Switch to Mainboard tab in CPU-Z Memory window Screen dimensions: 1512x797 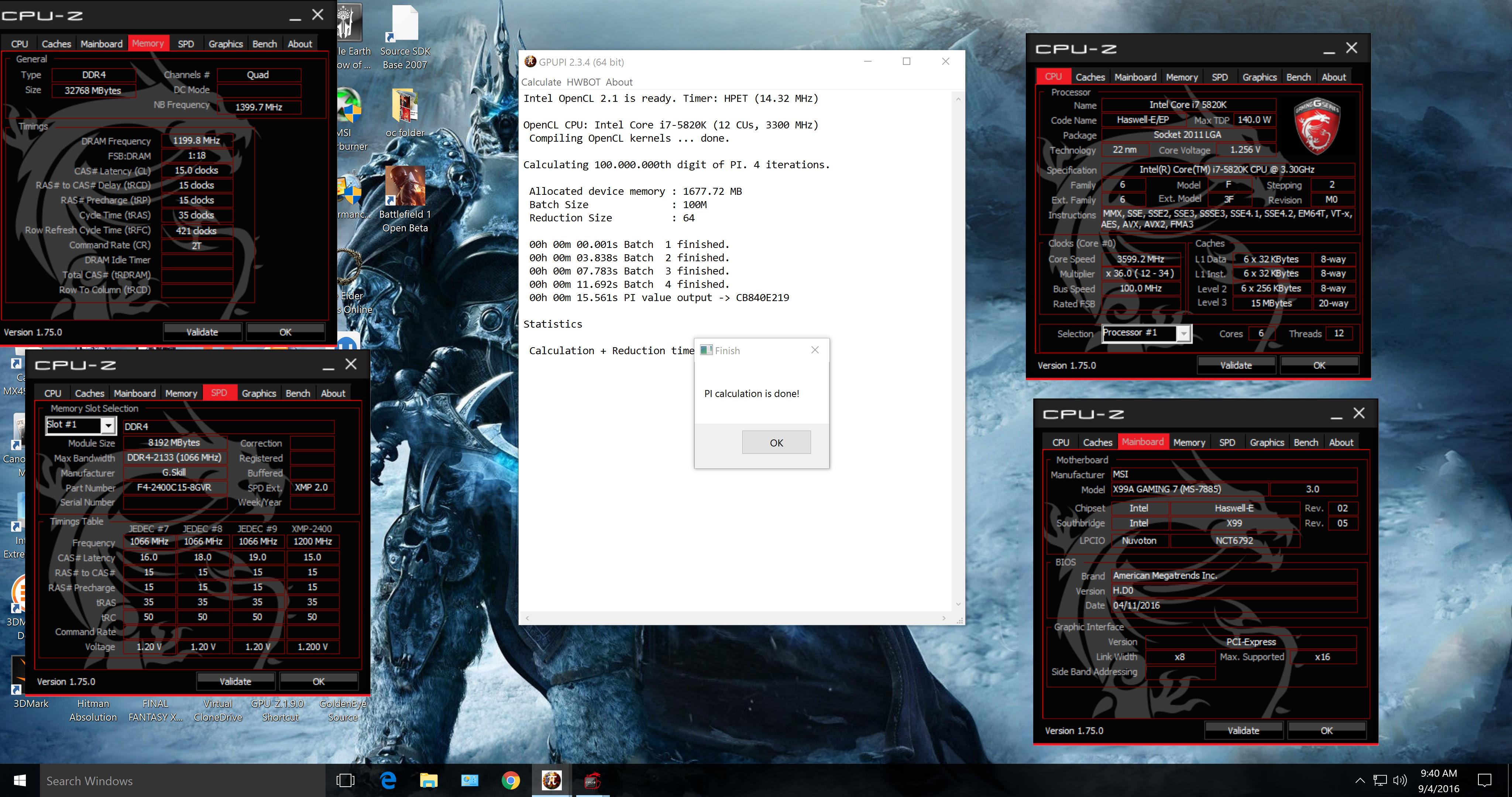[102, 44]
